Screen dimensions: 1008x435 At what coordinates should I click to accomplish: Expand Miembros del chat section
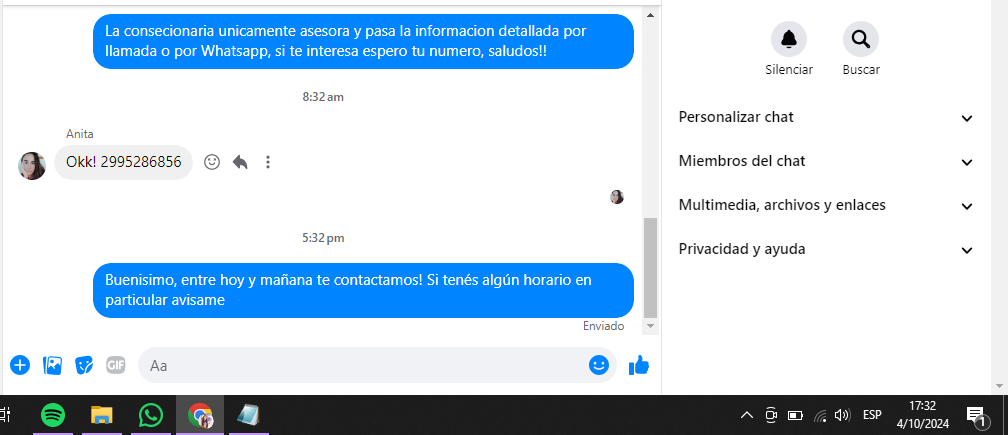point(826,161)
